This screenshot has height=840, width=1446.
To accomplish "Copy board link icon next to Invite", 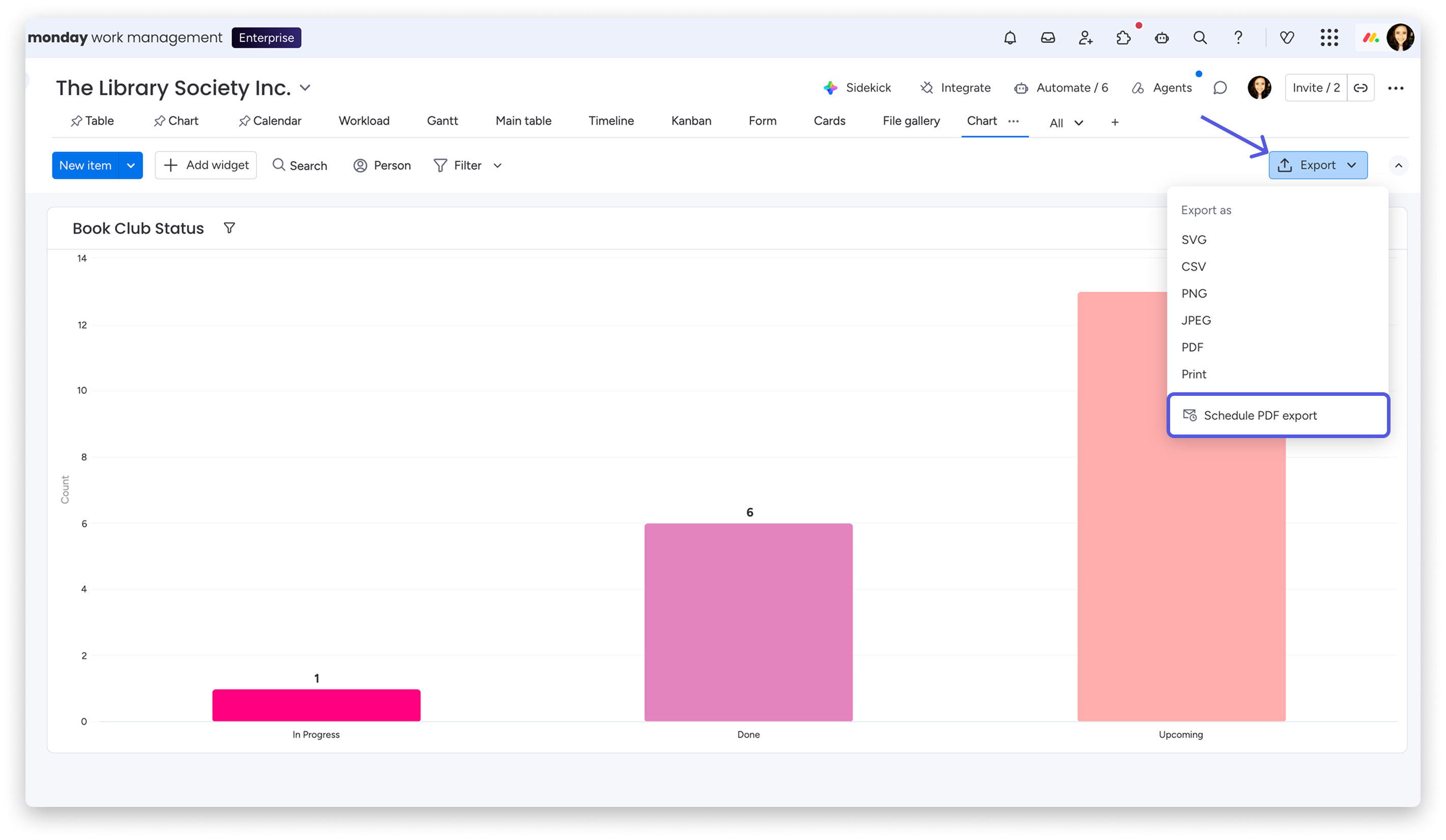I will tap(1360, 88).
